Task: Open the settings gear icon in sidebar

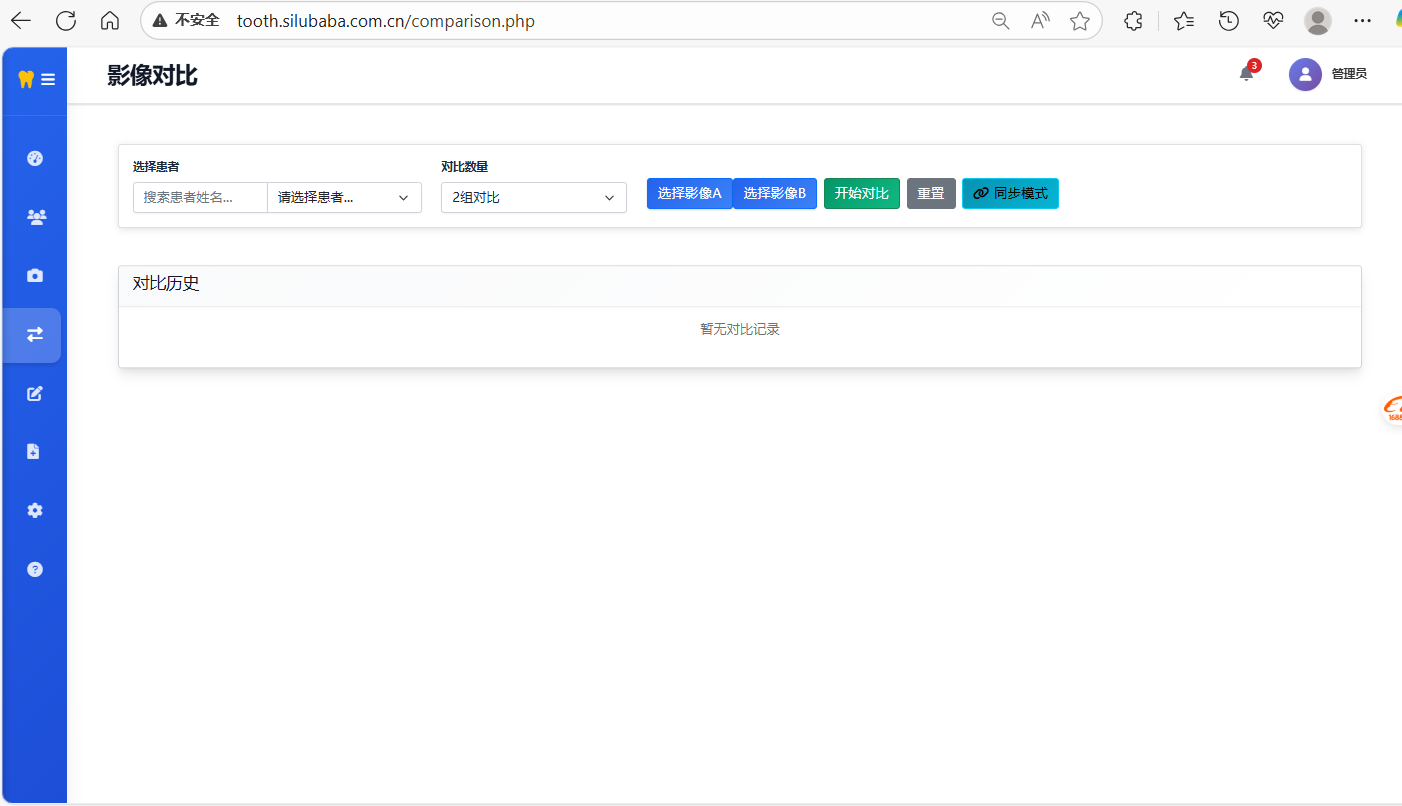Action: [x=35, y=511]
